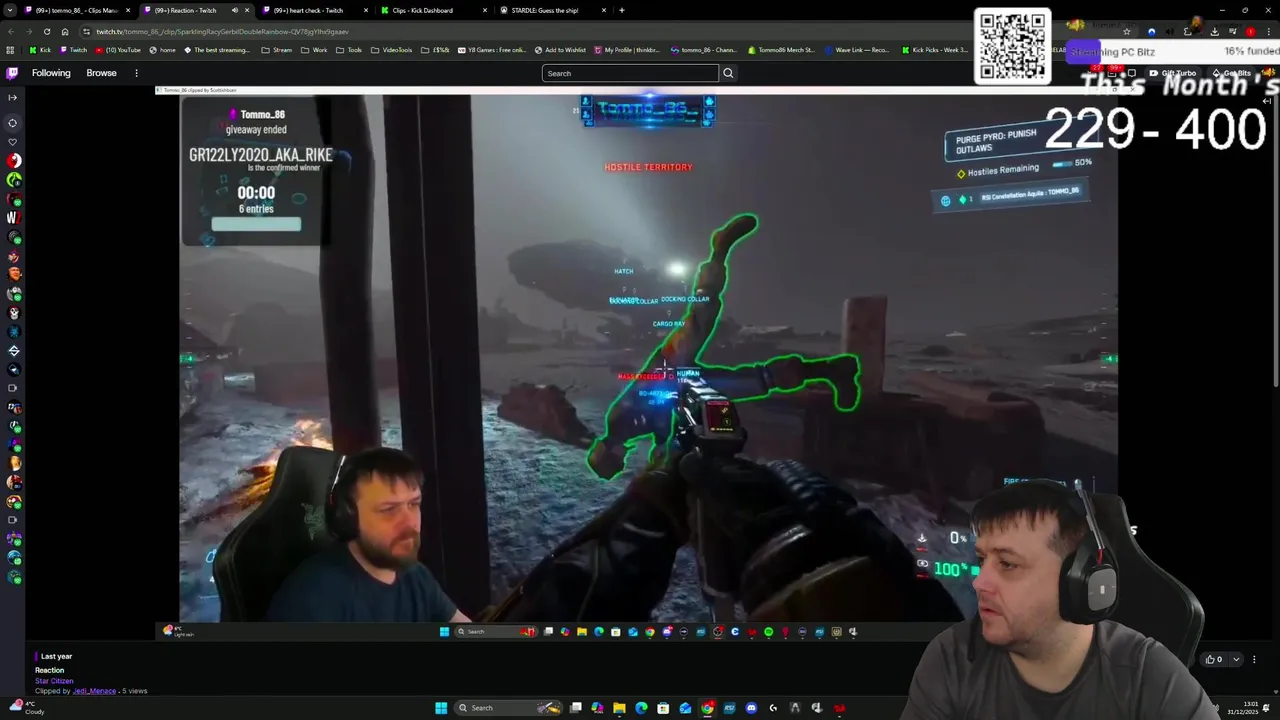Open the Browse page
This screenshot has width=1280, height=720.
tap(101, 73)
